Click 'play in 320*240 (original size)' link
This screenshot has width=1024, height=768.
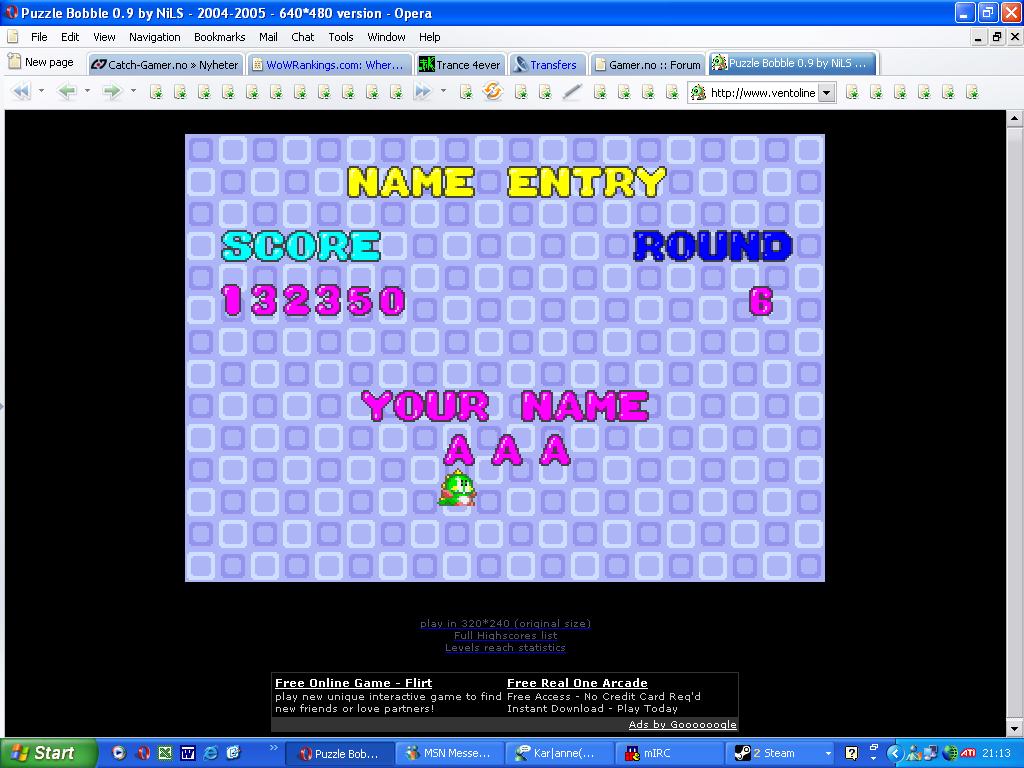coord(505,623)
